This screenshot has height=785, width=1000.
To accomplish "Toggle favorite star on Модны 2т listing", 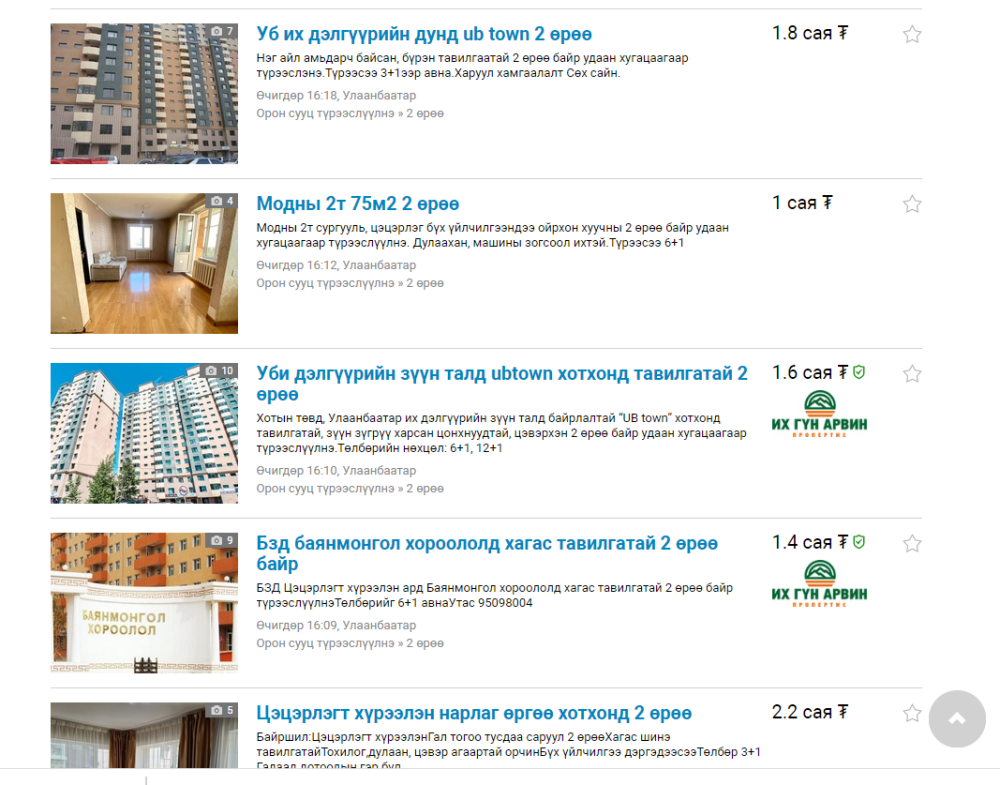I will [912, 203].
